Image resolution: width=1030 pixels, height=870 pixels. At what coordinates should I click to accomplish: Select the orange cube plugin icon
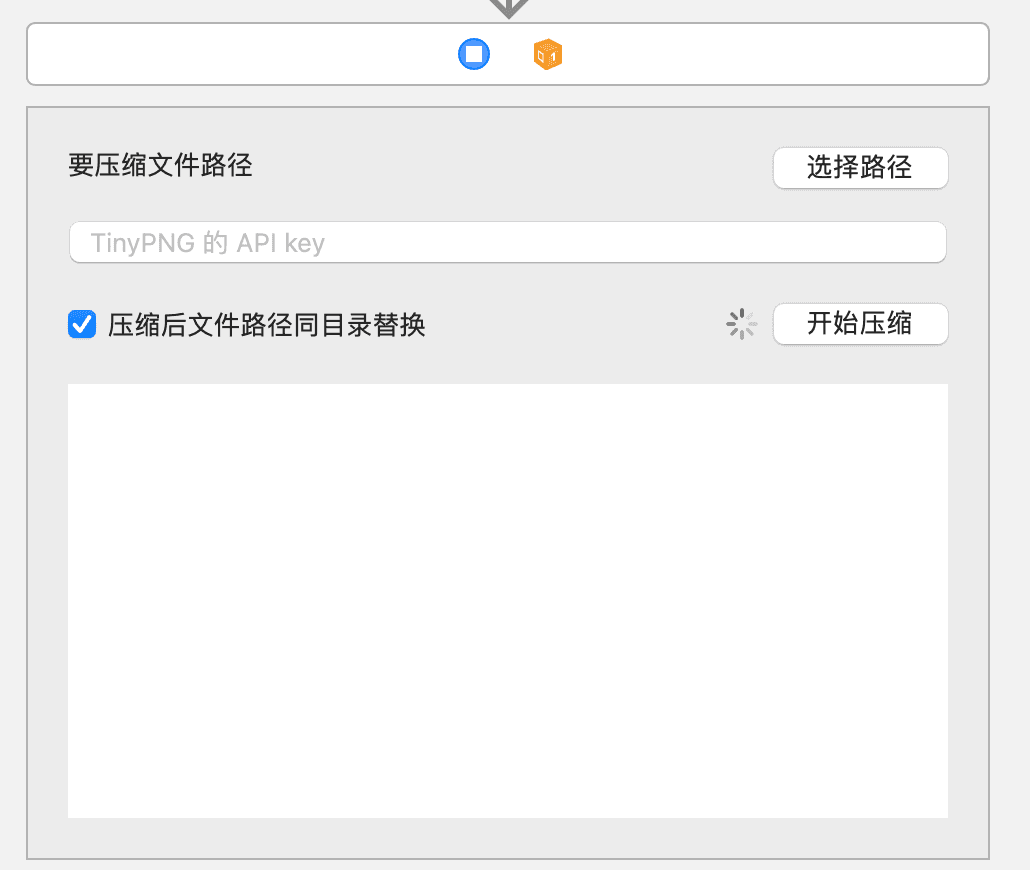click(546, 54)
